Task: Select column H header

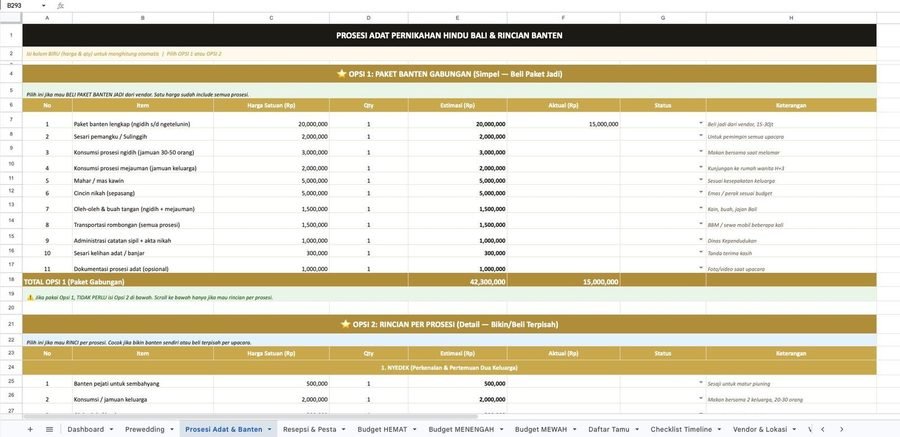Action: (x=791, y=18)
